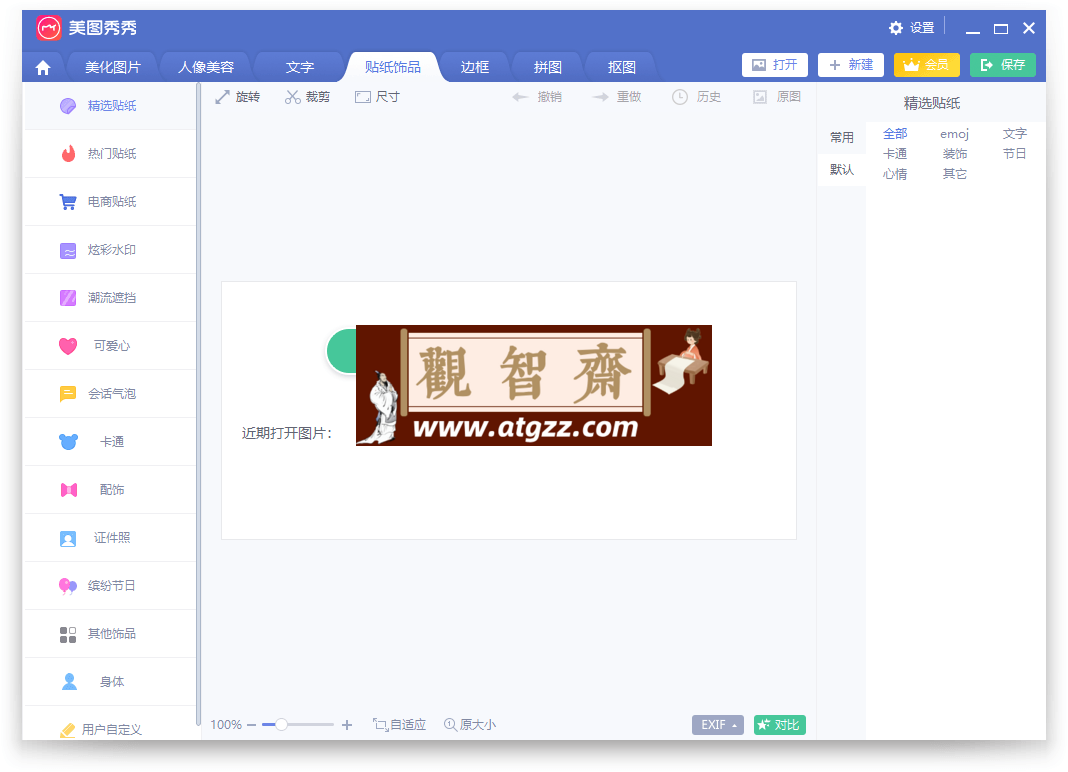This screenshot has height=772, width=1068.
Task: Select the 贴纸饰品 tab
Action: pyautogui.click(x=393, y=67)
